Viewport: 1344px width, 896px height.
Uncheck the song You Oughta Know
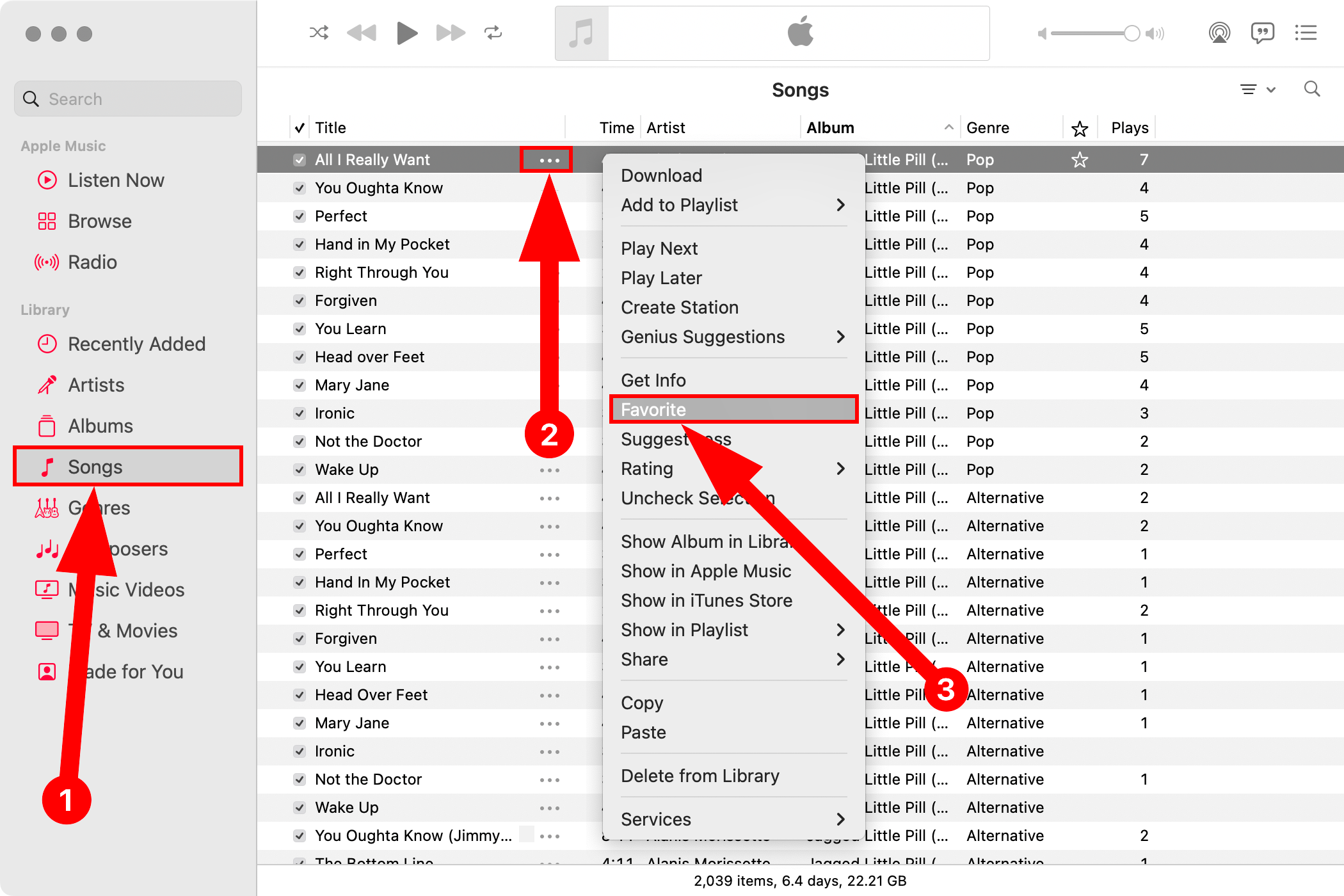(x=300, y=188)
